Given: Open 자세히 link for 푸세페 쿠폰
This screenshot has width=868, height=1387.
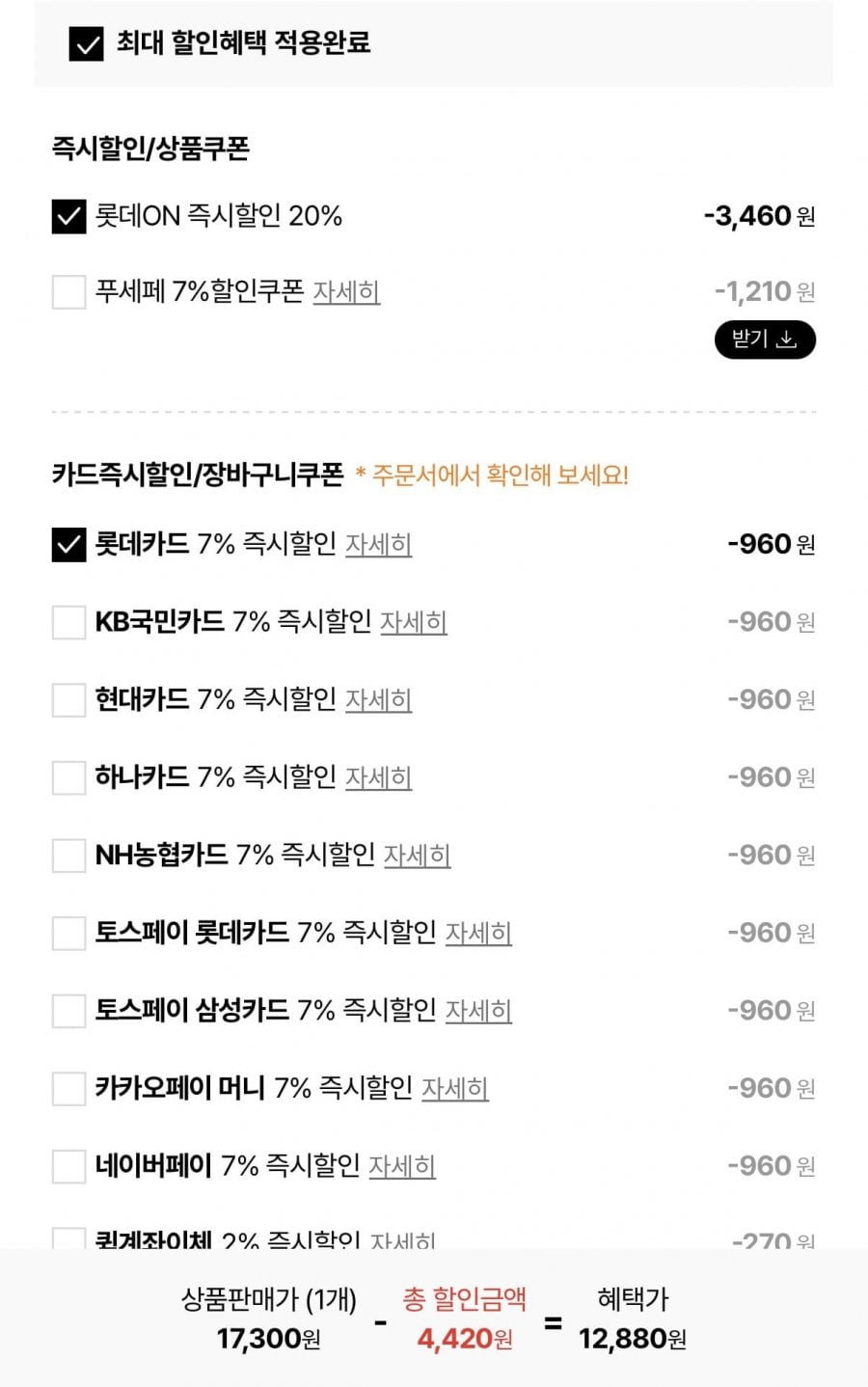Looking at the screenshot, I should click(346, 291).
